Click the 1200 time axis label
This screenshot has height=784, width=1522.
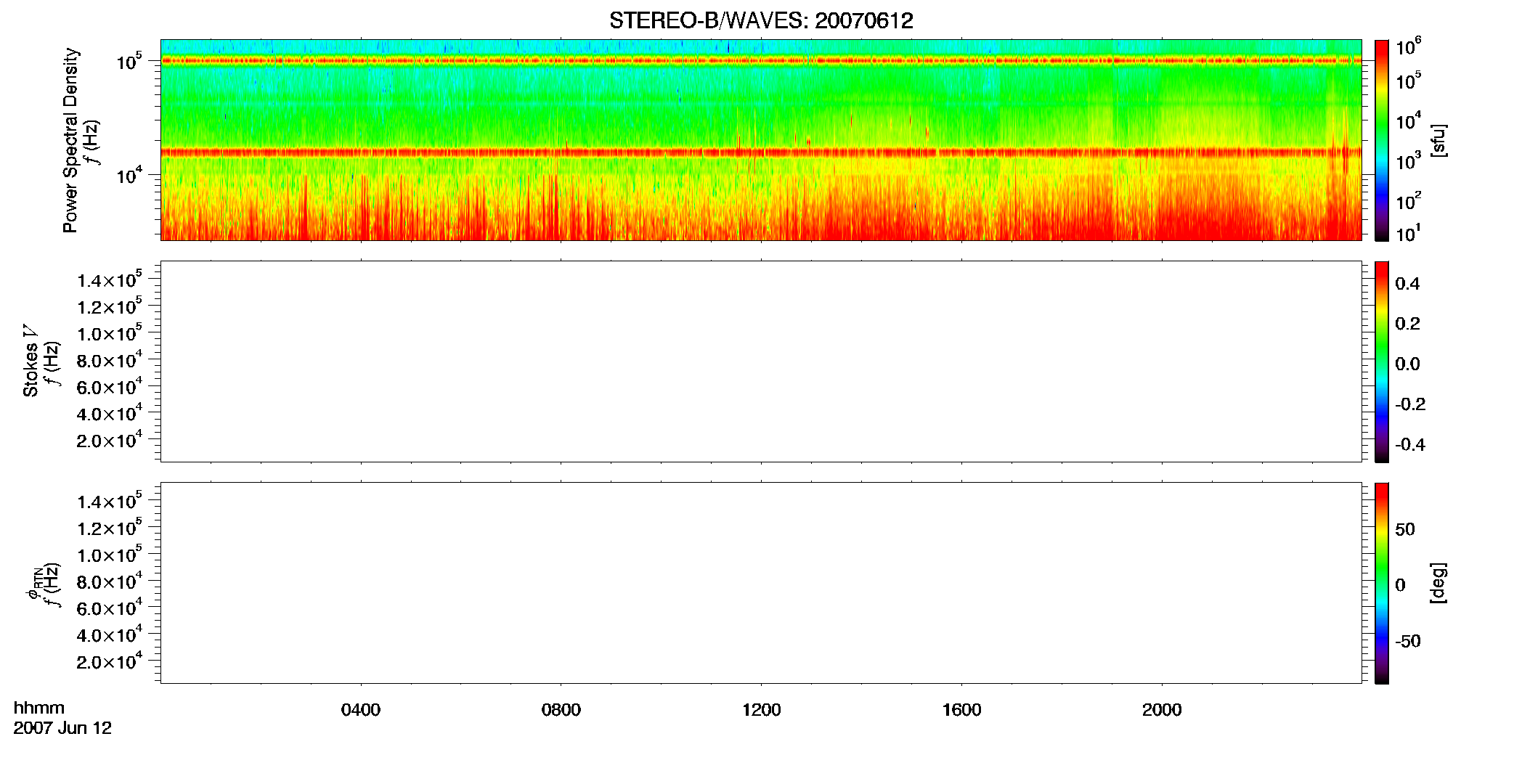(761, 710)
